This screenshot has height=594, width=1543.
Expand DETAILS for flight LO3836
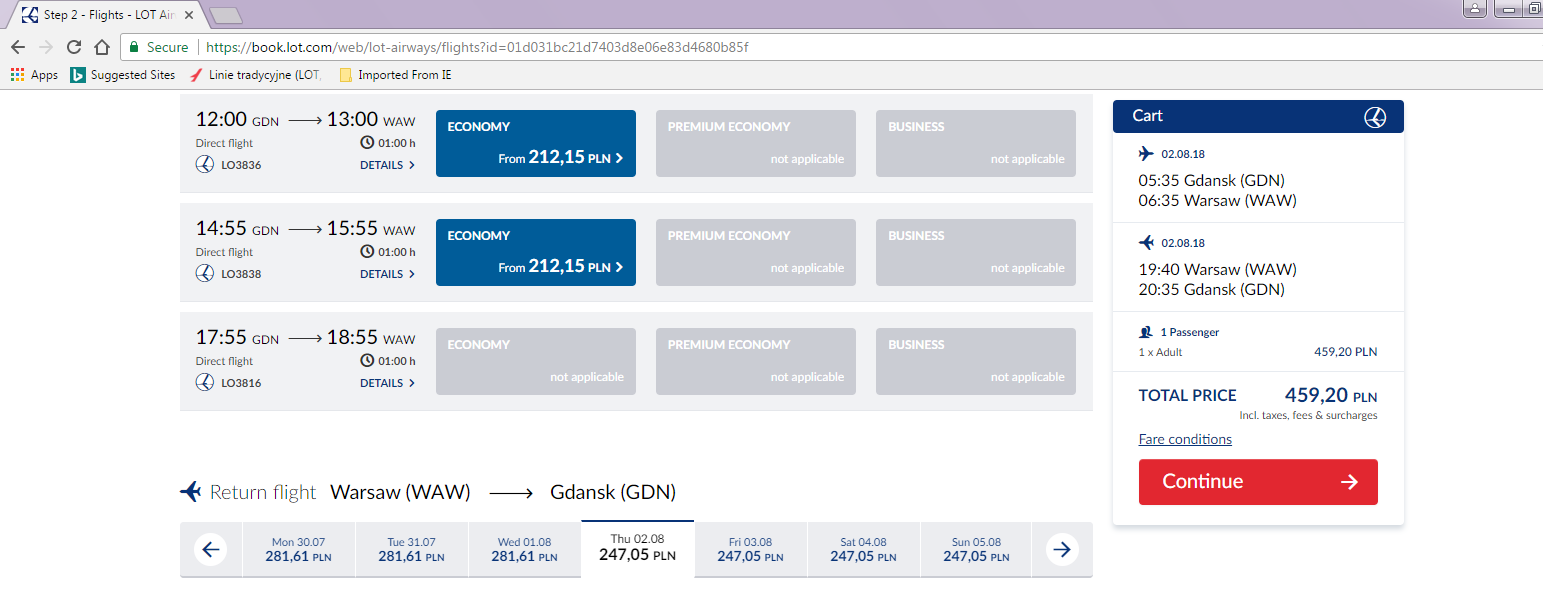point(388,165)
